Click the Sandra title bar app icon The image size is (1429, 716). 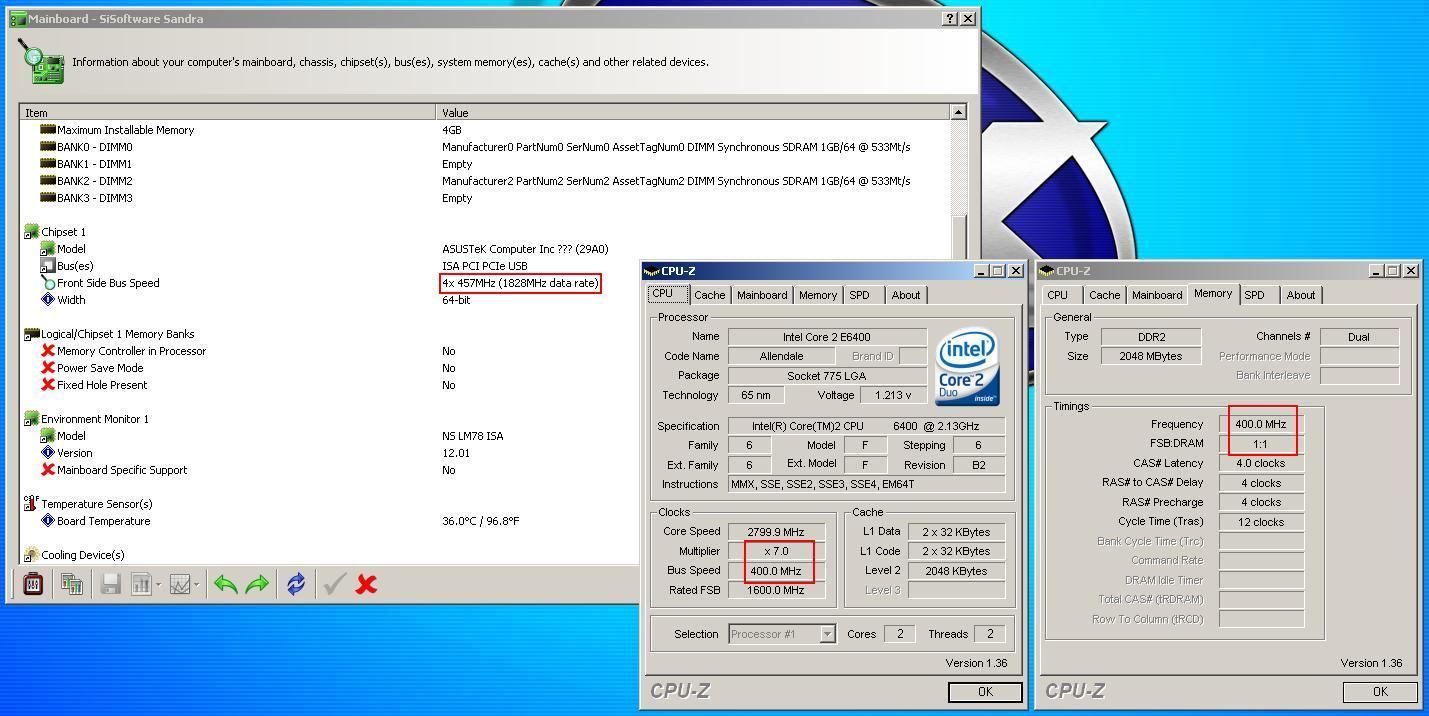[x=18, y=19]
